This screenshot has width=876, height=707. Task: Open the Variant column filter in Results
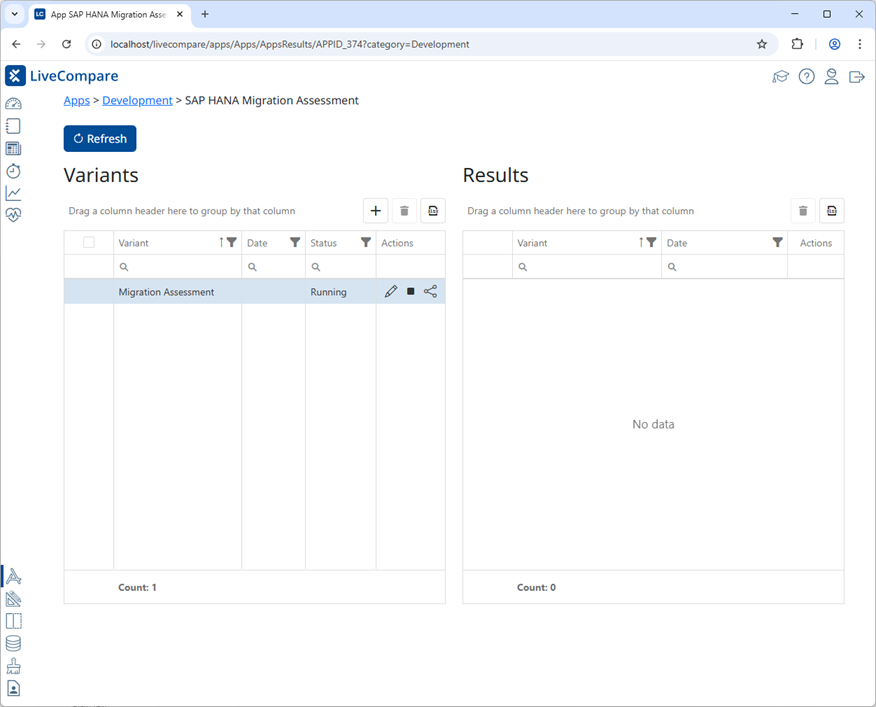[x=651, y=243]
